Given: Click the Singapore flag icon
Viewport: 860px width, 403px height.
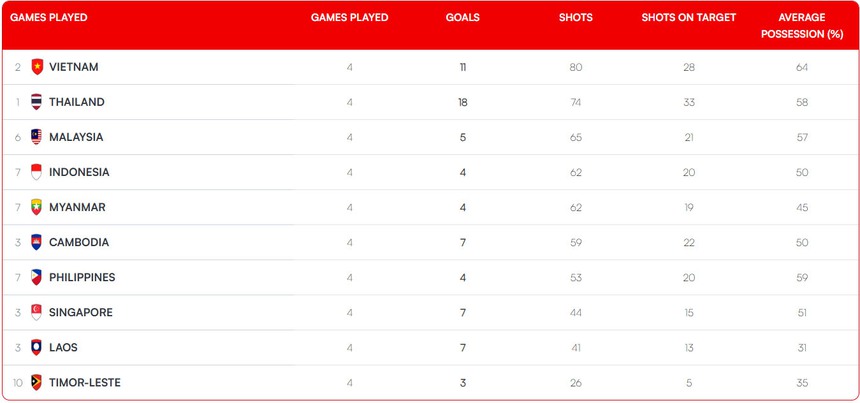Looking at the screenshot, I should coord(37,312).
